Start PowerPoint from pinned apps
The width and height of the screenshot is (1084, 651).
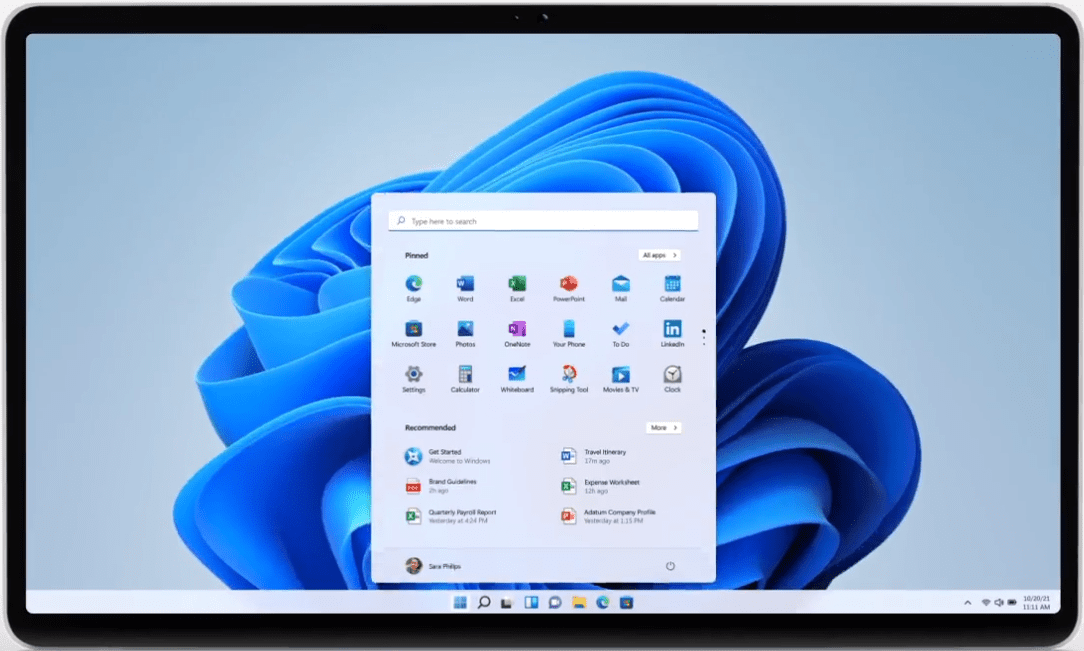569,288
